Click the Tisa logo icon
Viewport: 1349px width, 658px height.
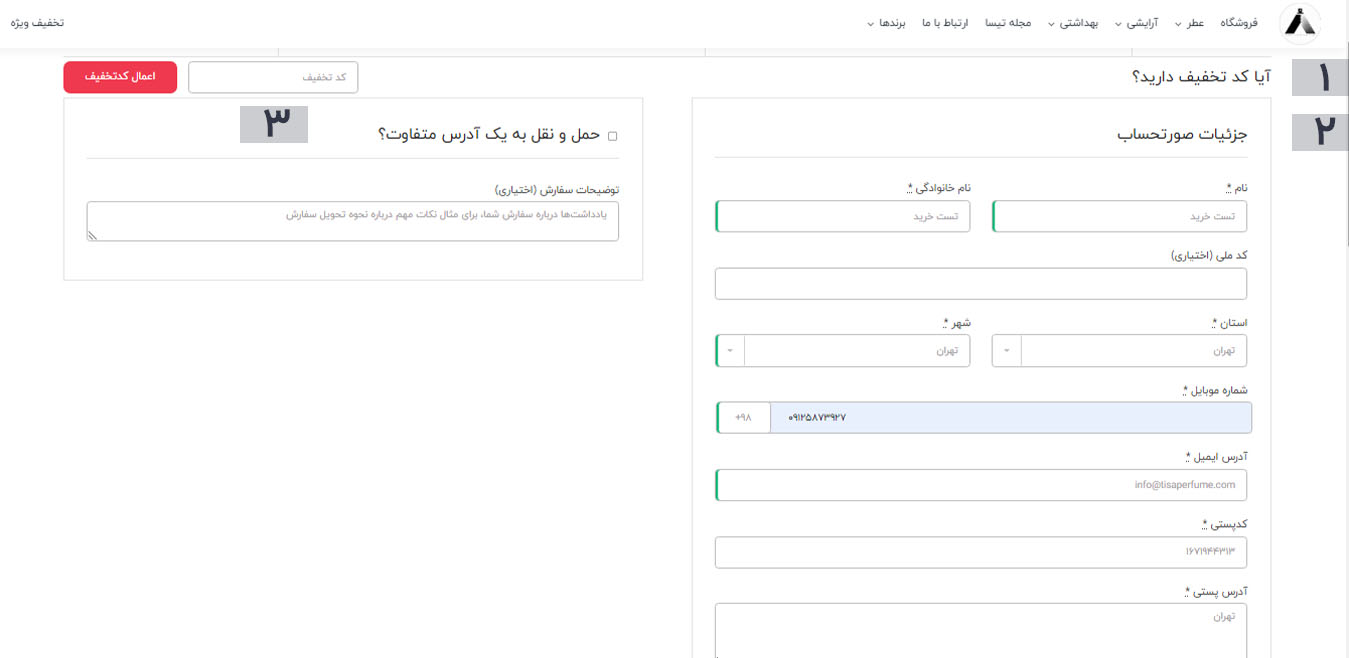tap(1300, 23)
